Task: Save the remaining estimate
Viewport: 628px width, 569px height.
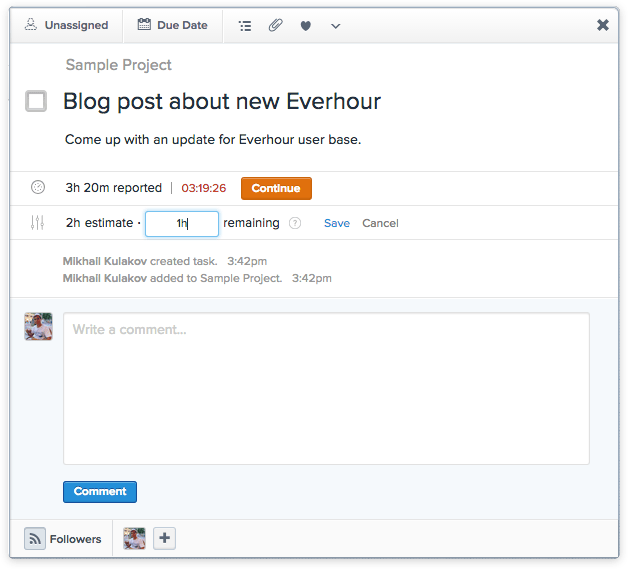Action: pos(336,223)
